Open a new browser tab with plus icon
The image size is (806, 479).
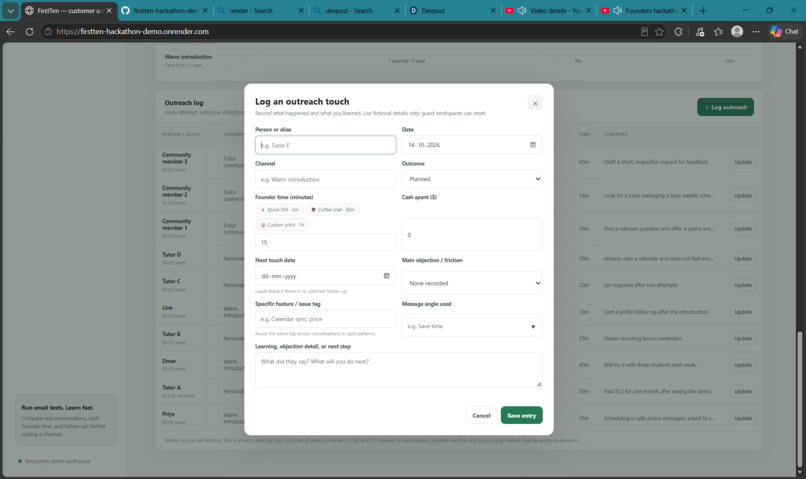pos(703,10)
